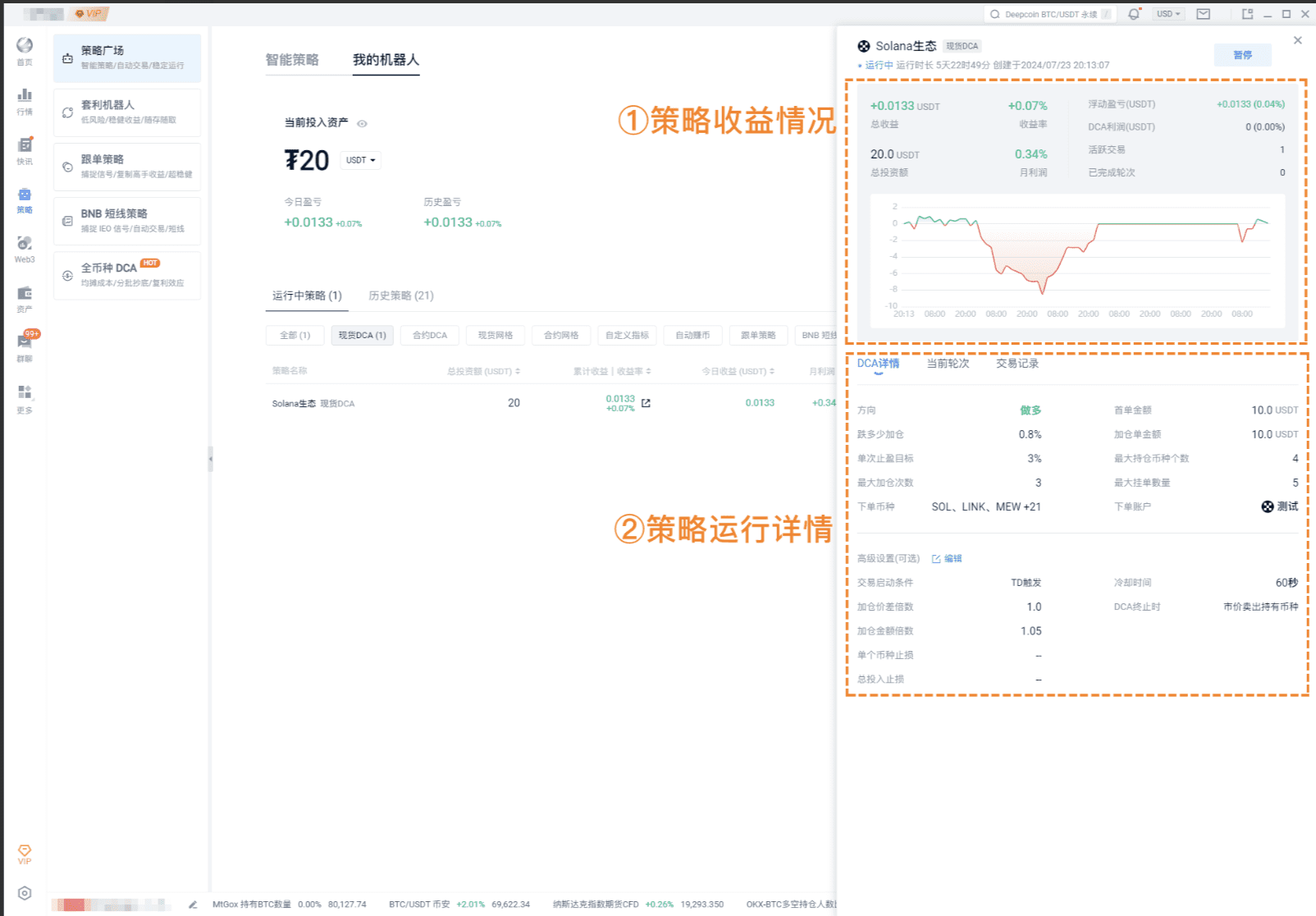Open 套利机器人 menu card
The image size is (1316, 916).
pyautogui.click(x=127, y=112)
